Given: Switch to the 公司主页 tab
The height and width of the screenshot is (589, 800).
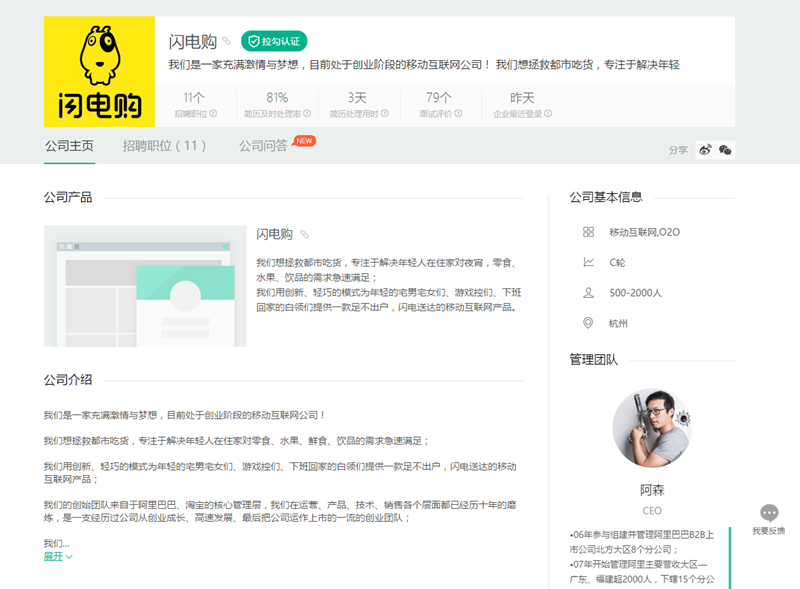Looking at the screenshot, I should pos(69,146).
